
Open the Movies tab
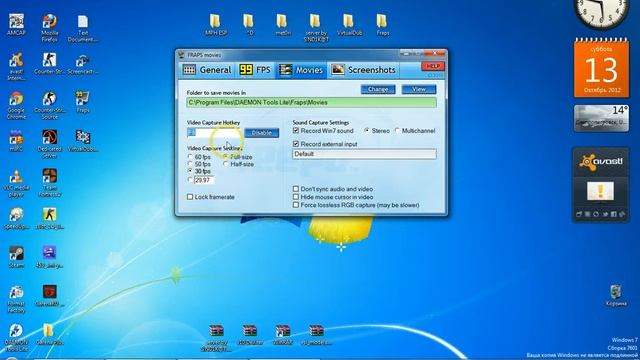[301, 70]
